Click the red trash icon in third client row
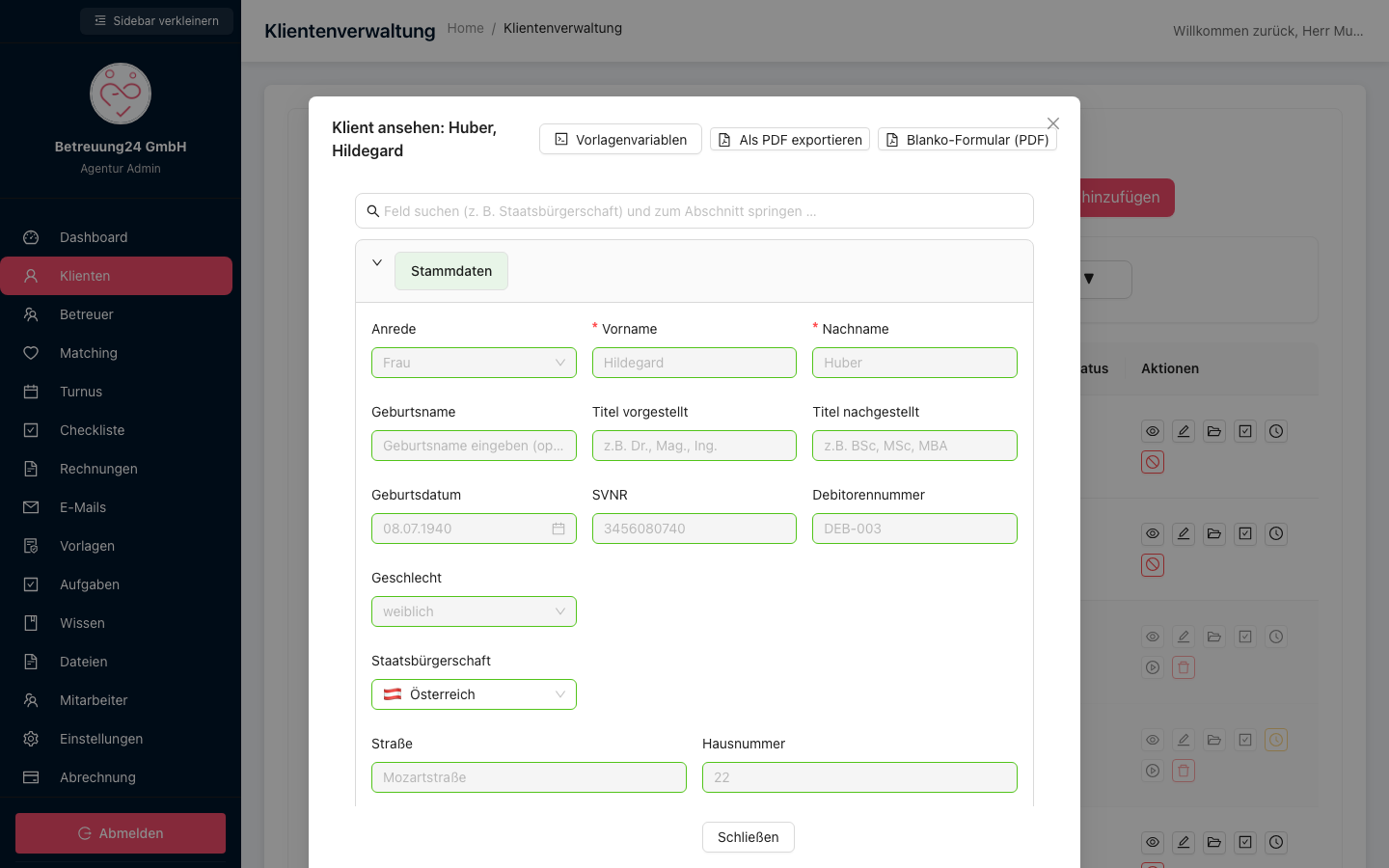The height and width of the screenshot is (868, 1389). [x=1184, y=667]
